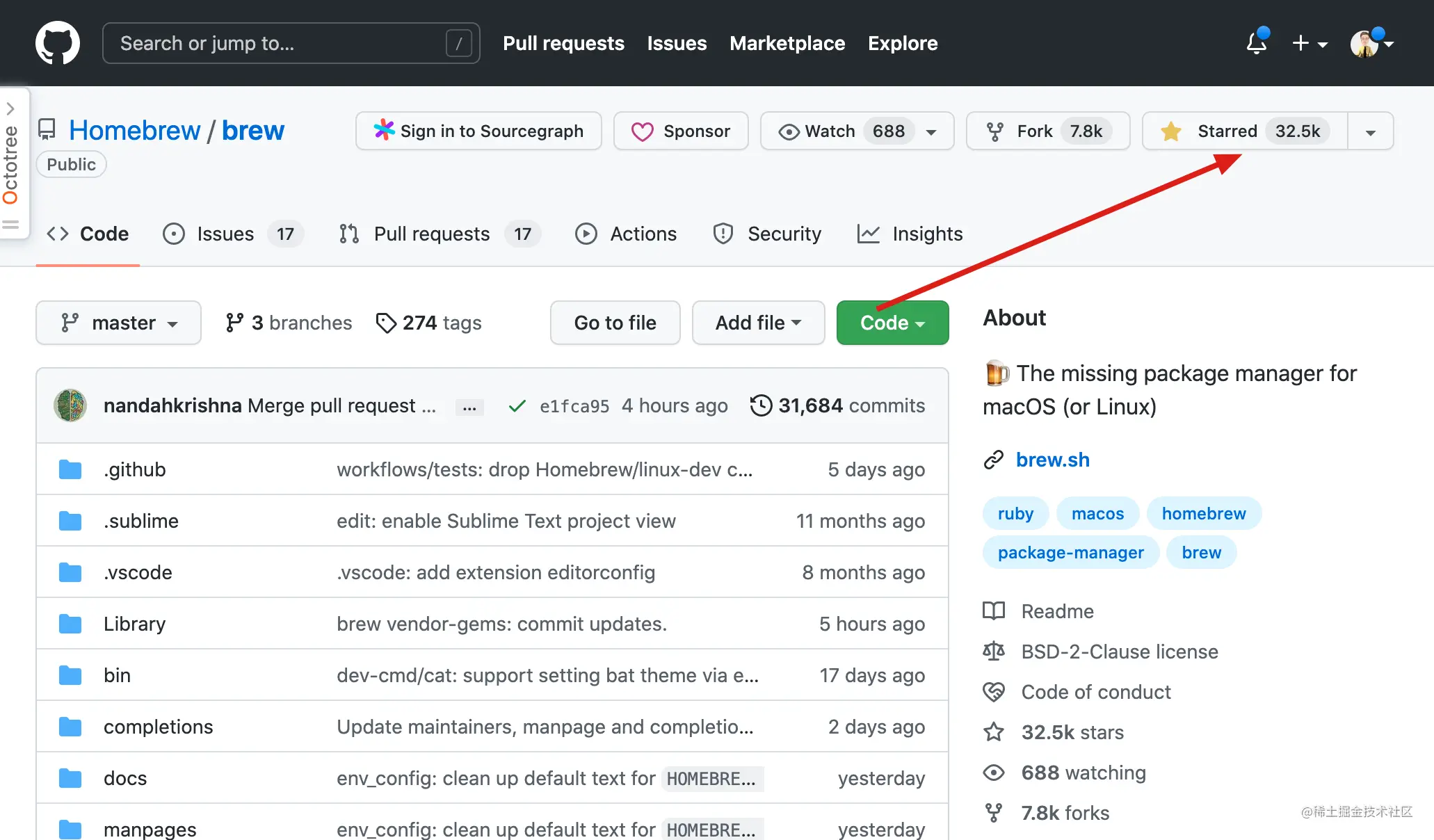Select the homebrew topic tag
This screenshot has height=840, width=1434.
[x=1204, y=513]
